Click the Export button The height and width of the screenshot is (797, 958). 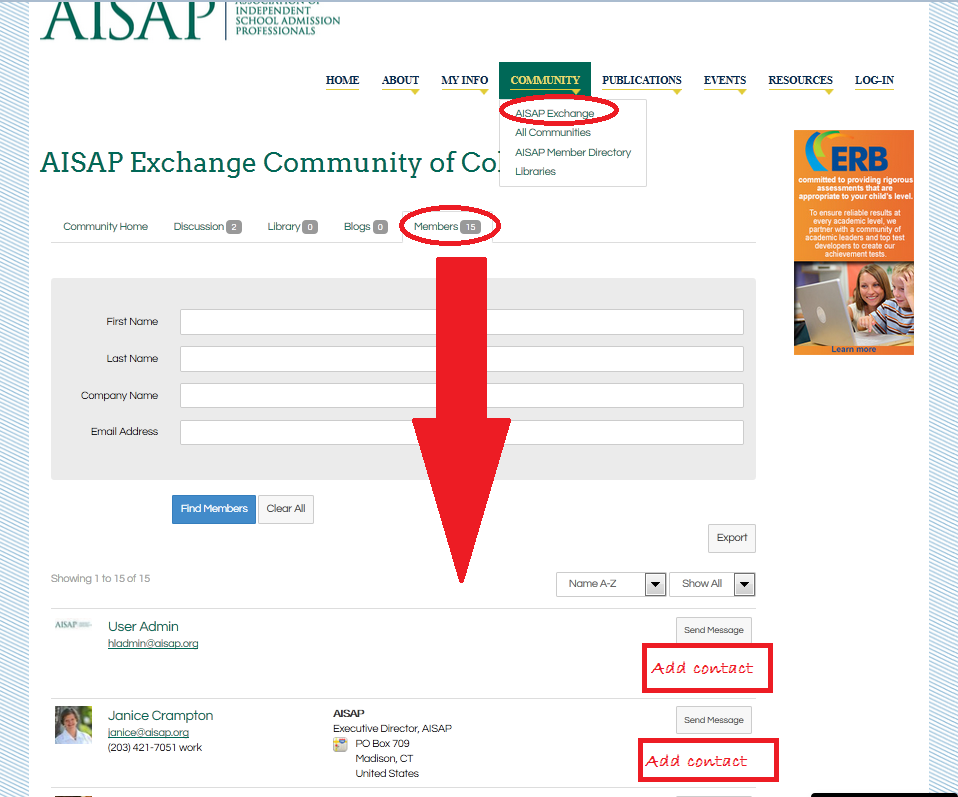[731, 538]
